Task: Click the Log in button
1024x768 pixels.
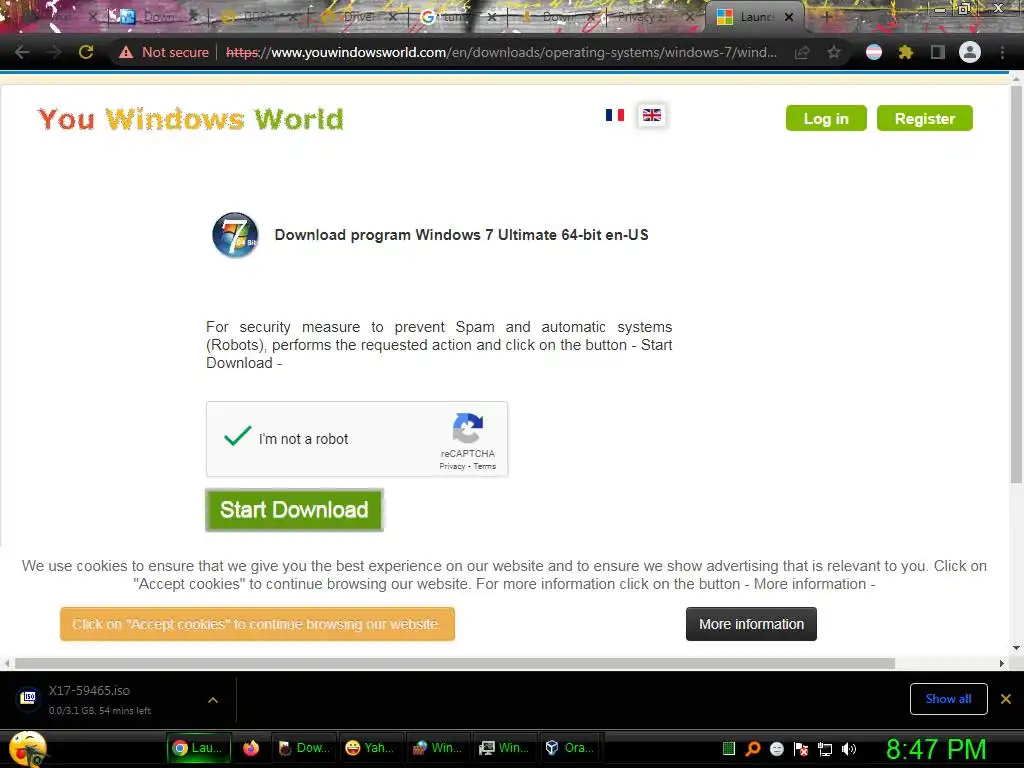Action: pyautogui.click(x=826, y=118)
